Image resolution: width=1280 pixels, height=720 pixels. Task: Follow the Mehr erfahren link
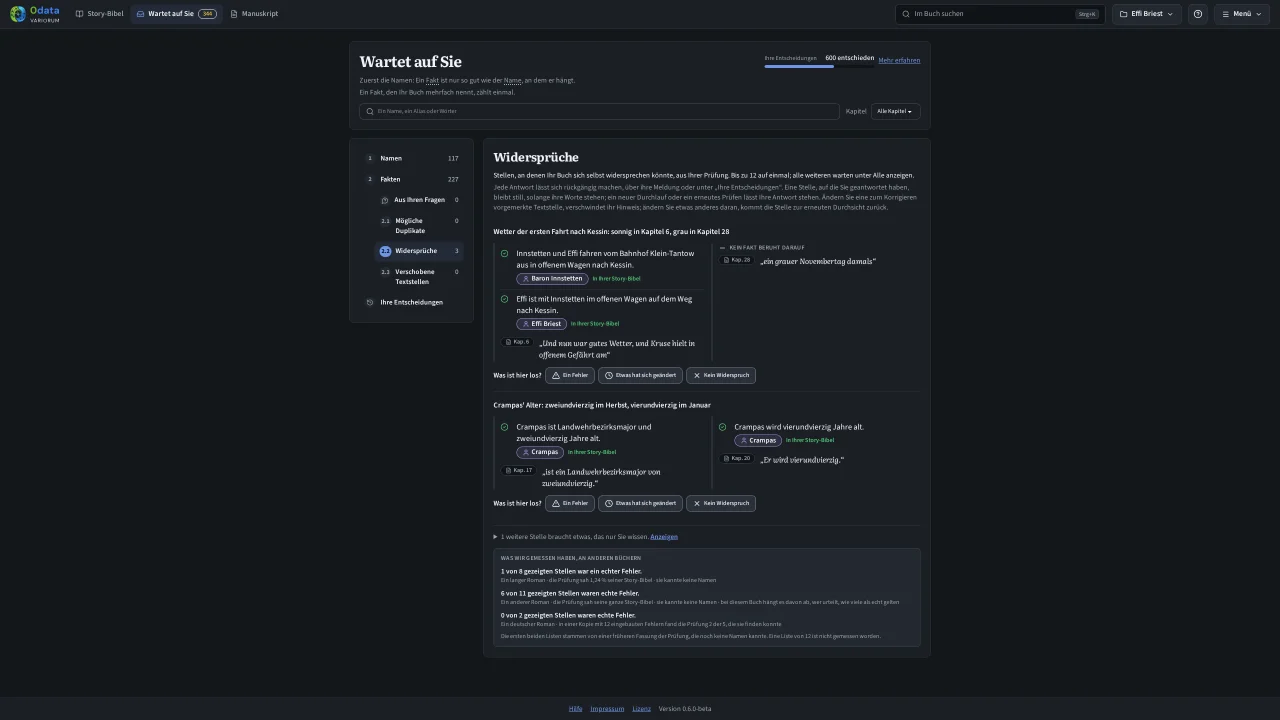click(x=899, y=60)
